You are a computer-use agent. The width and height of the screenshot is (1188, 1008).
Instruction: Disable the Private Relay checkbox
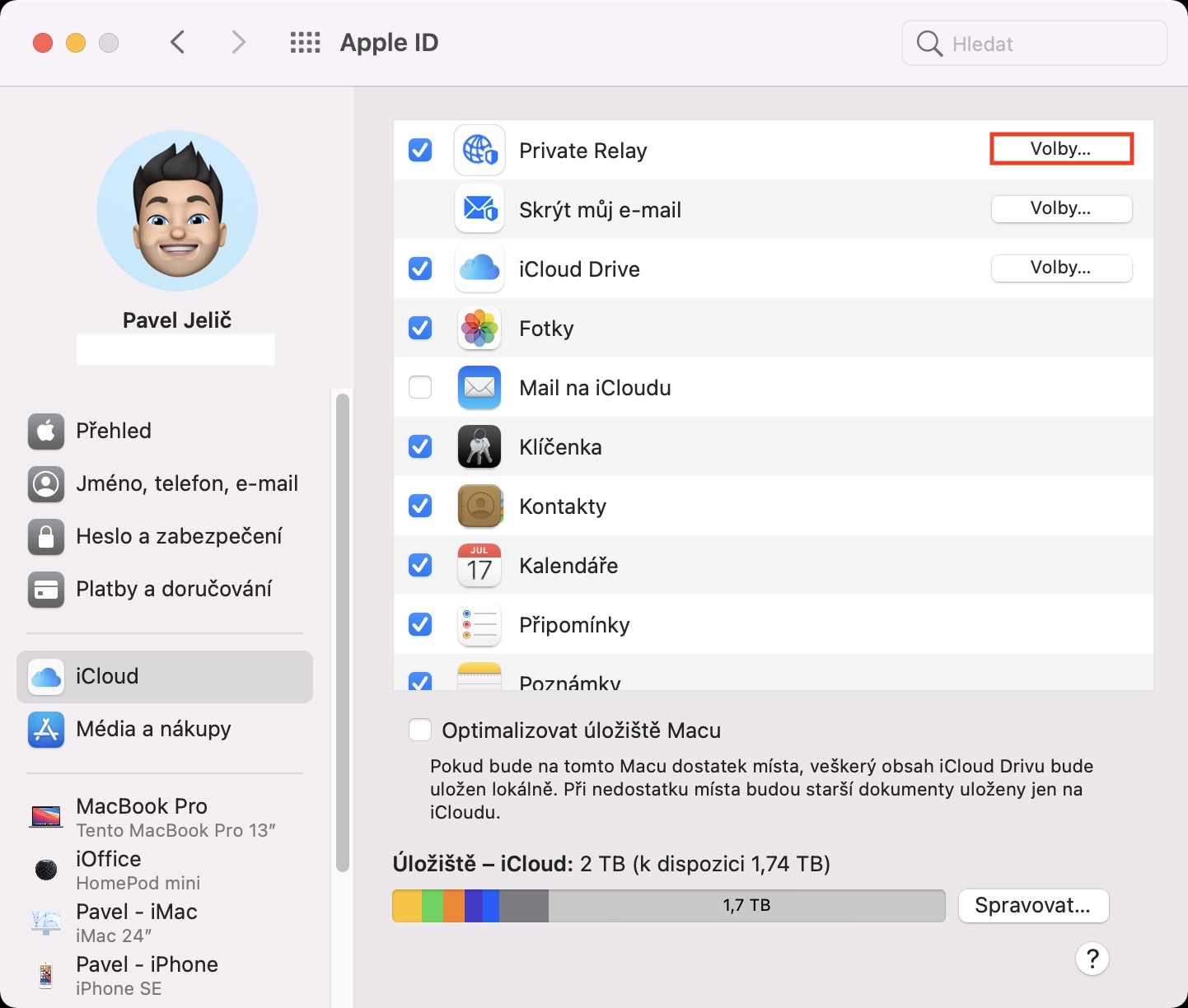(420, 150)
